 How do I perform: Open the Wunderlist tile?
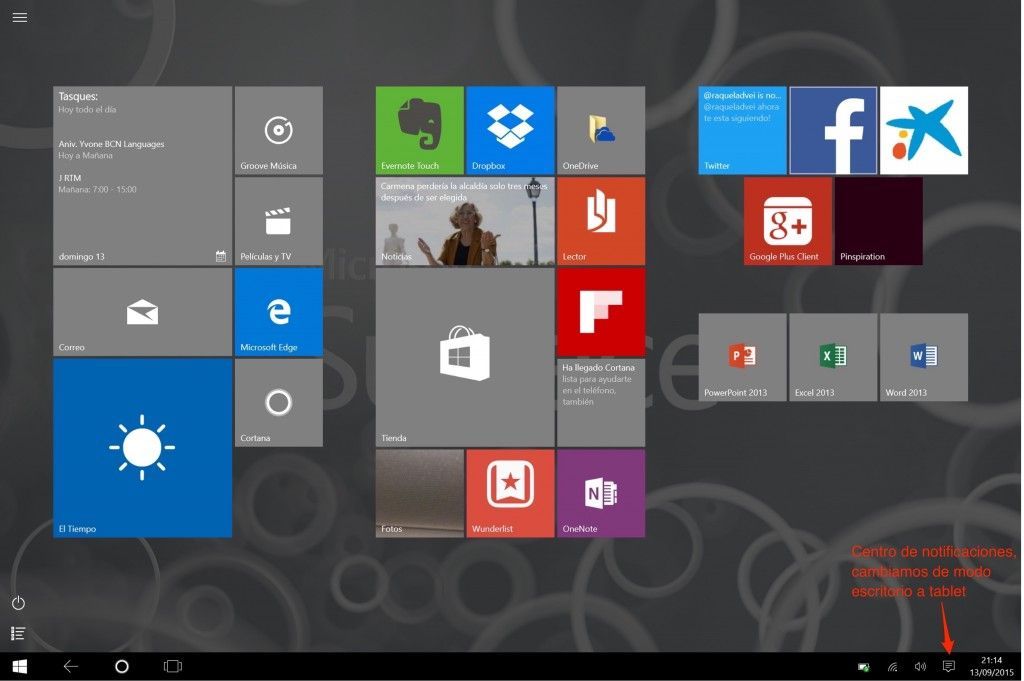511,494
